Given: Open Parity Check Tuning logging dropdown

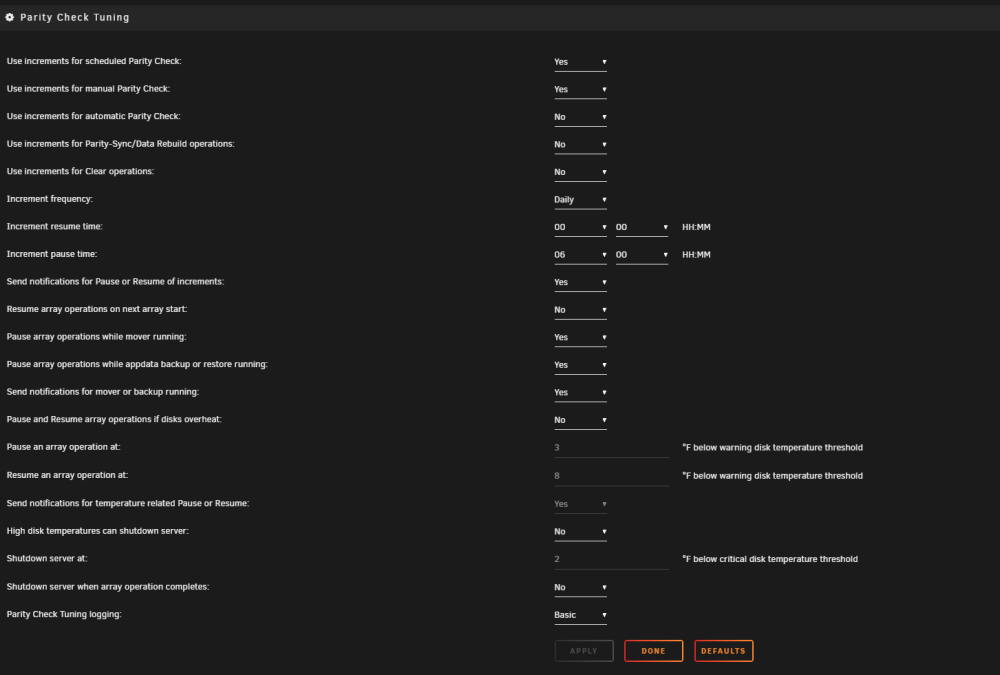Looking at the screenshot, I should tap(580, 615).
